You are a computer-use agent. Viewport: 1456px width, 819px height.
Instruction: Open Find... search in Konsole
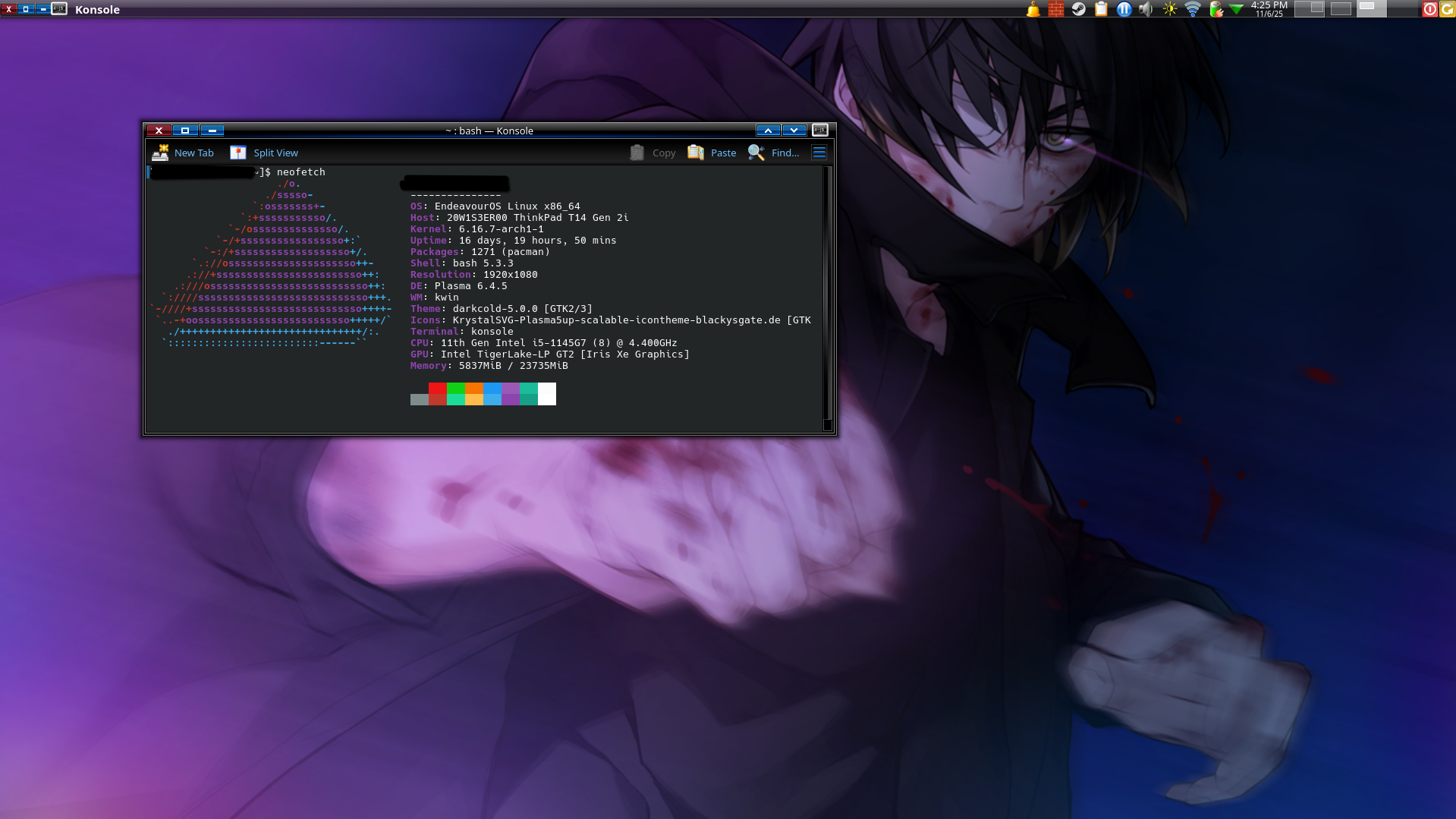pyautogui.click(x=773, y=153)
